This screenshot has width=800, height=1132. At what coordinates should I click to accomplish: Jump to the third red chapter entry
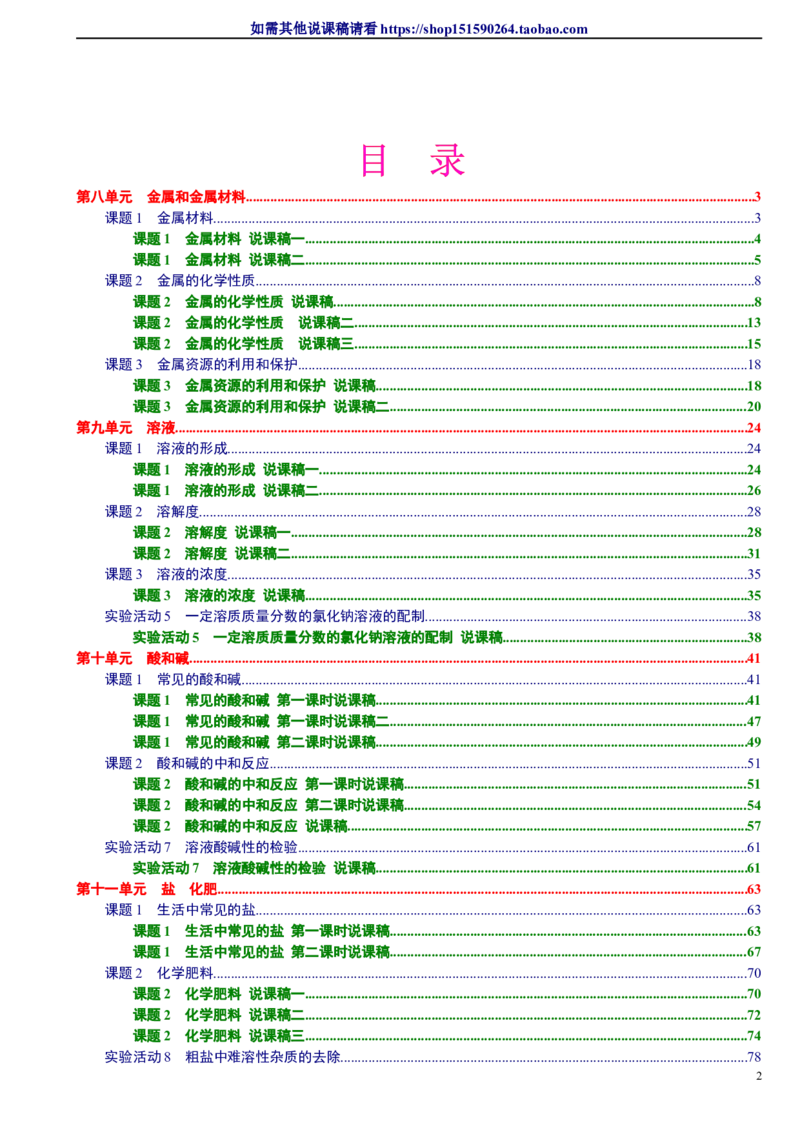132,658
